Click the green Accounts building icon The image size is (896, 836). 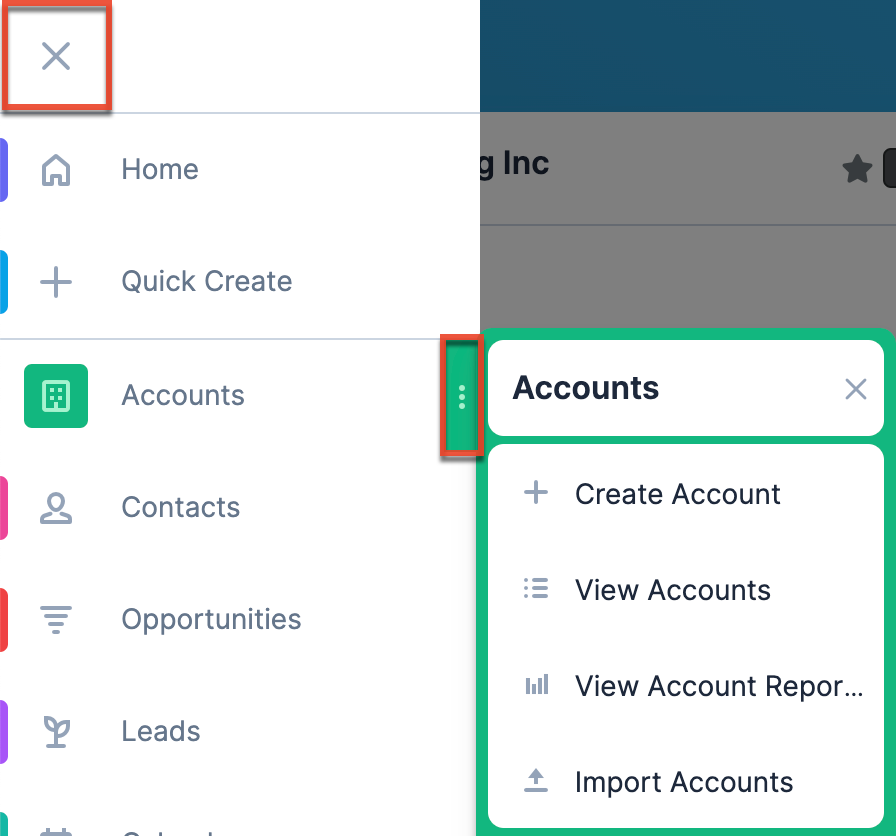point(56,396)
